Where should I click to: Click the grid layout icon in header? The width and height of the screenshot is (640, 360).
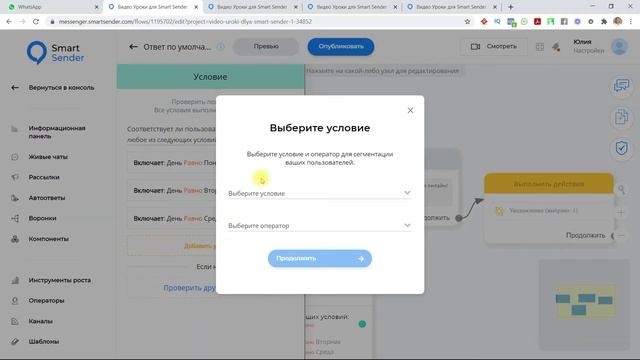click(540, 47)
